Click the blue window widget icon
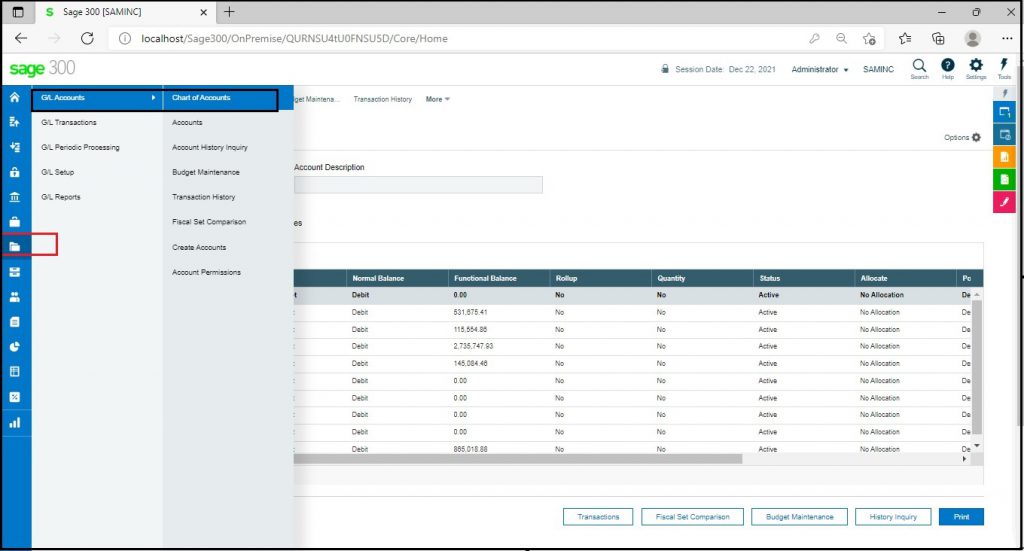 1004,112
